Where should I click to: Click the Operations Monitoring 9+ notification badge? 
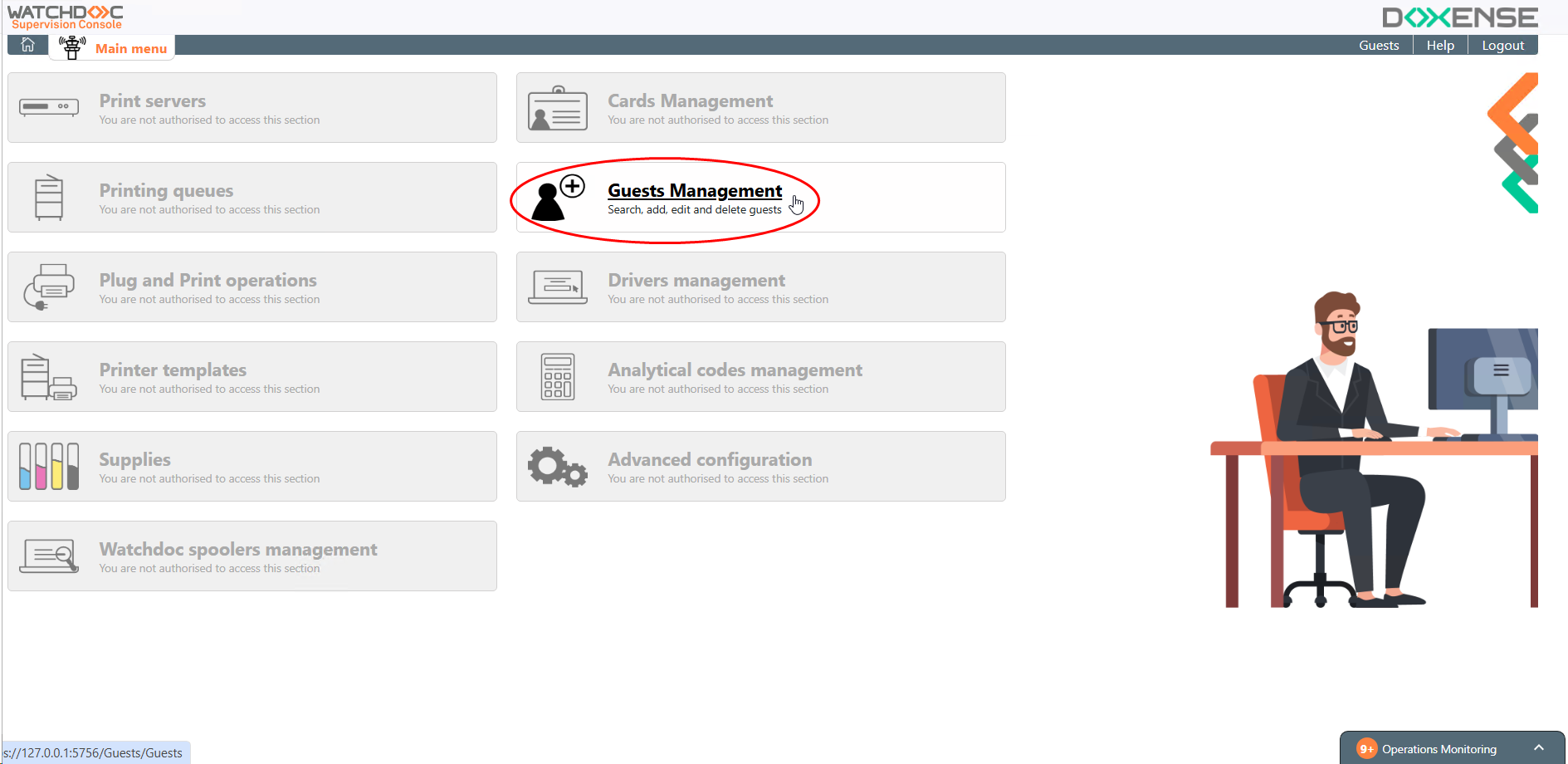(x=1366, y=749)
